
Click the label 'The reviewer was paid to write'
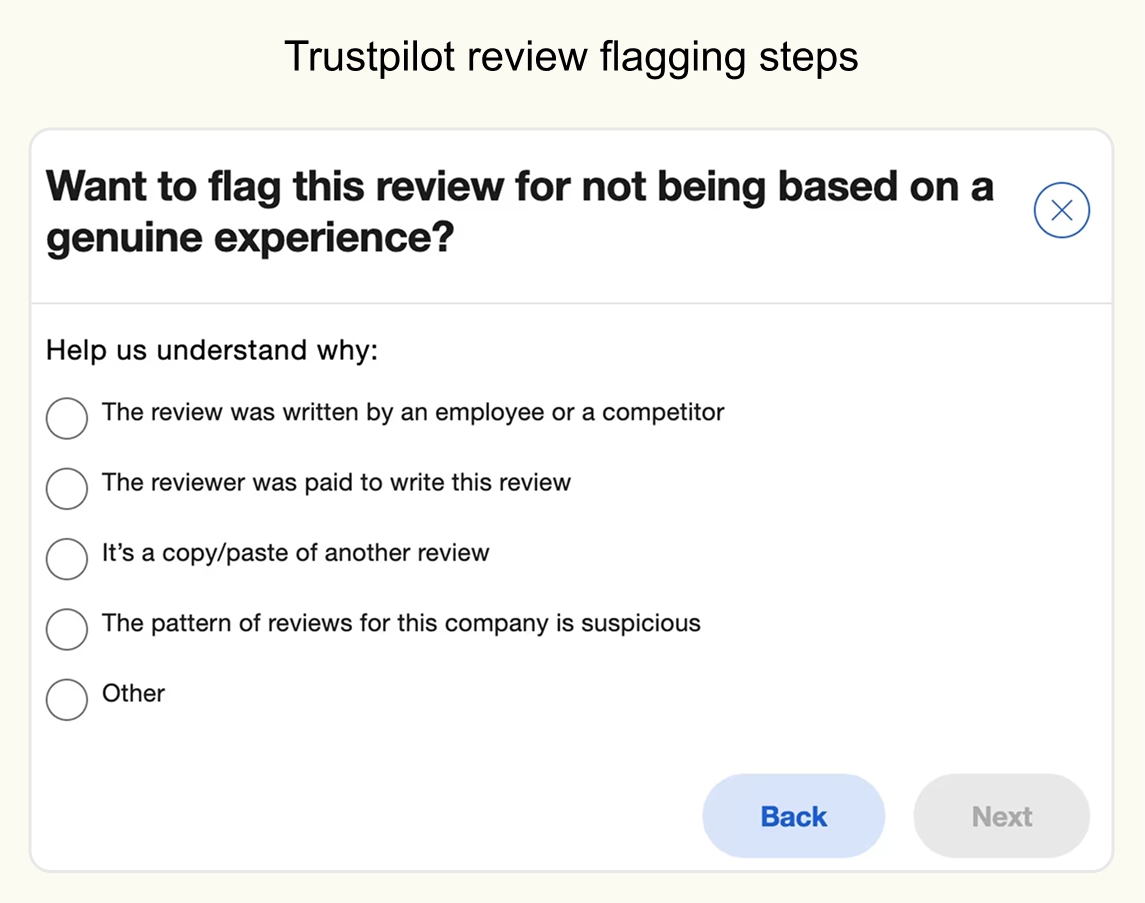tap(336, 482)
